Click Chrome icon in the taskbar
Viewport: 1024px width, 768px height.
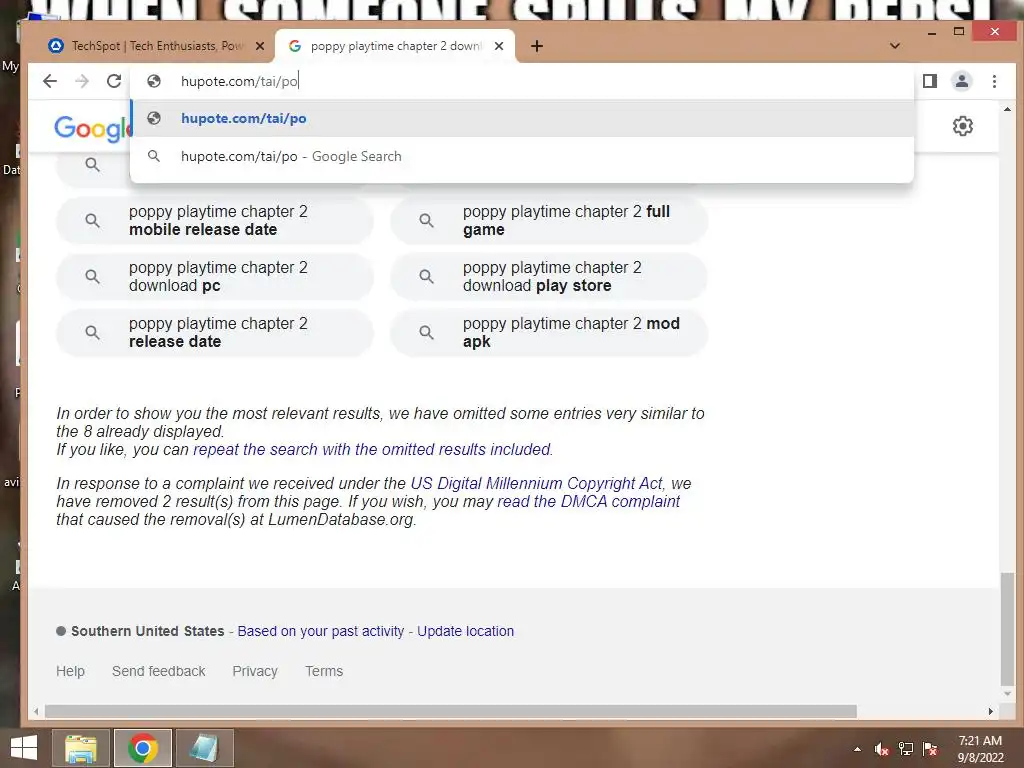(x=142, y=748)
